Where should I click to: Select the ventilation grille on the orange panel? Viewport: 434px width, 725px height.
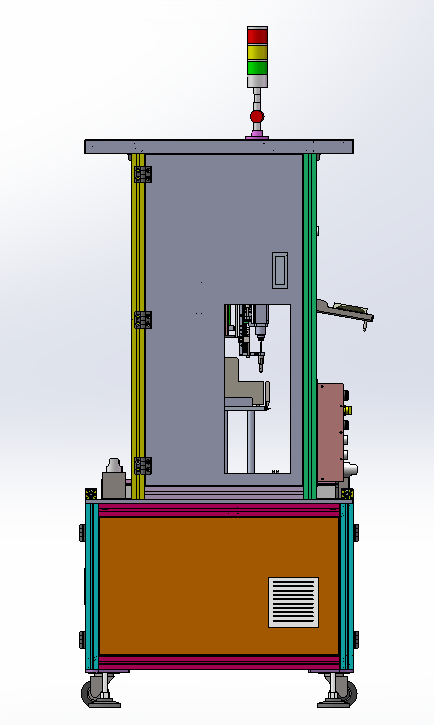293,602
